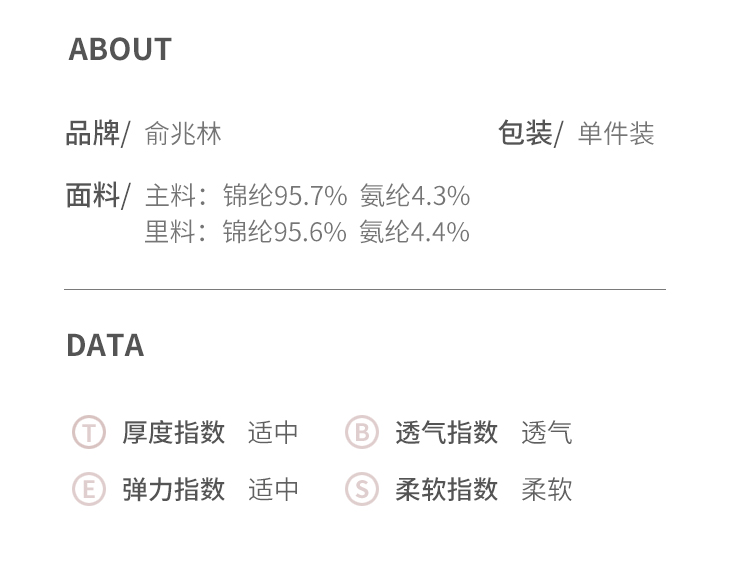Click the circled E elasticity icon
Viewport: 750px width, 577px height.
(x=89, y=489)
